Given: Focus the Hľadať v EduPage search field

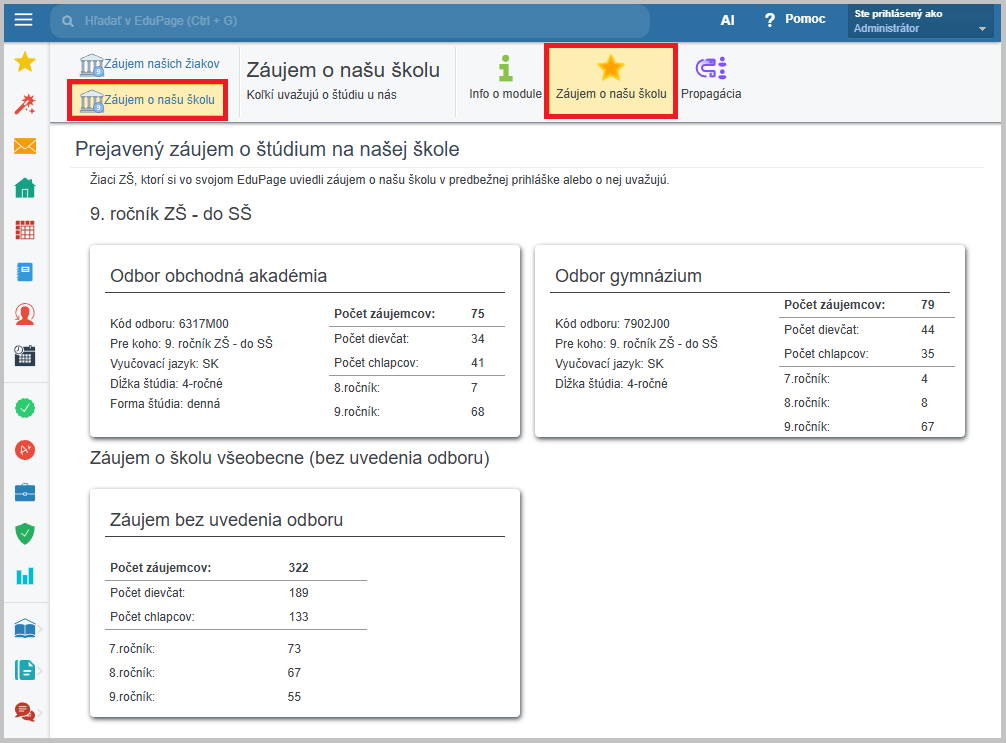Looking at the screenshot, I should pos(350,21).
